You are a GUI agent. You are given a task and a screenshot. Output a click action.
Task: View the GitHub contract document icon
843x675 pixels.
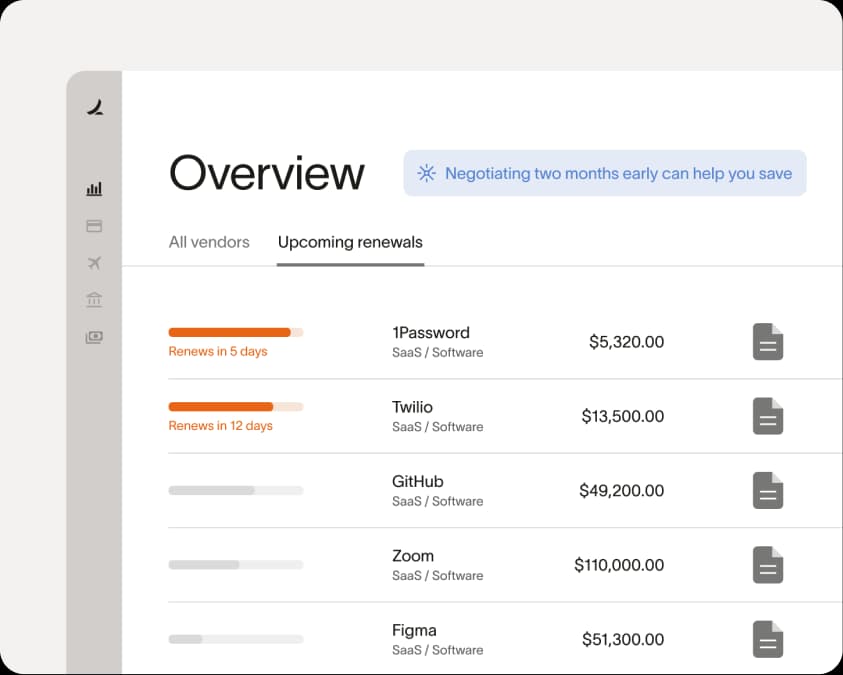767,491
